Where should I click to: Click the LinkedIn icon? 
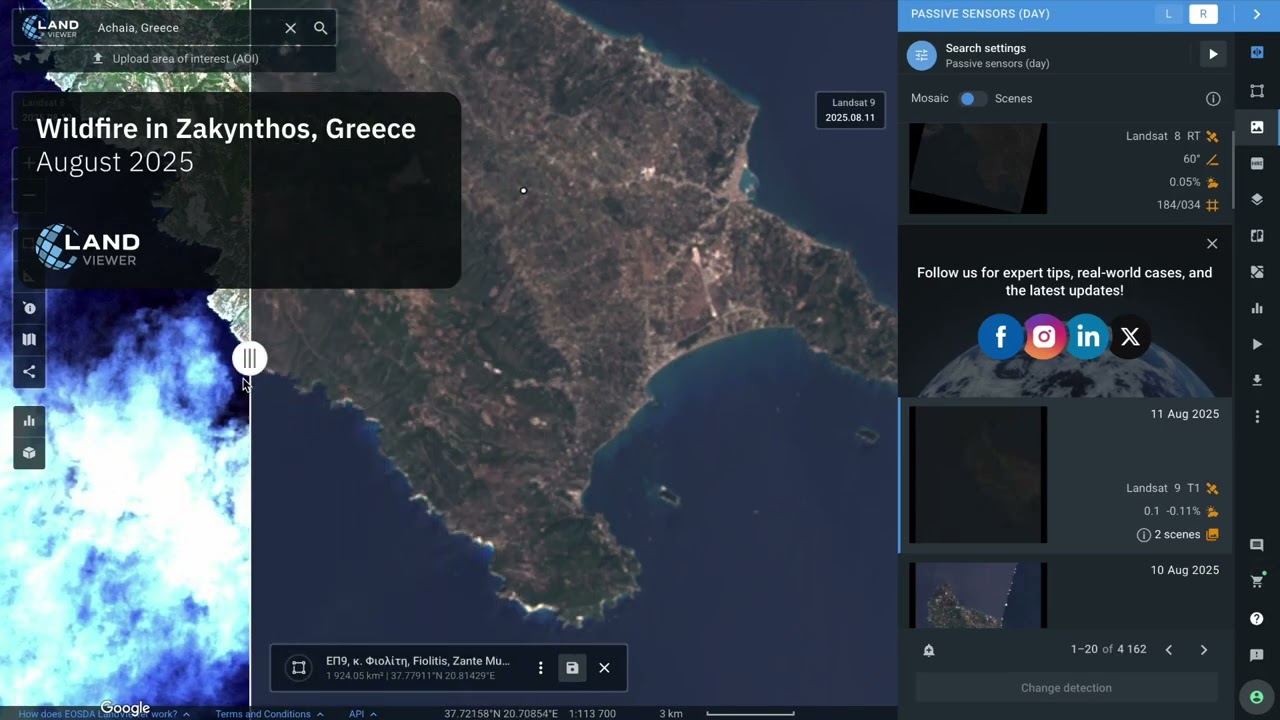1087,337
